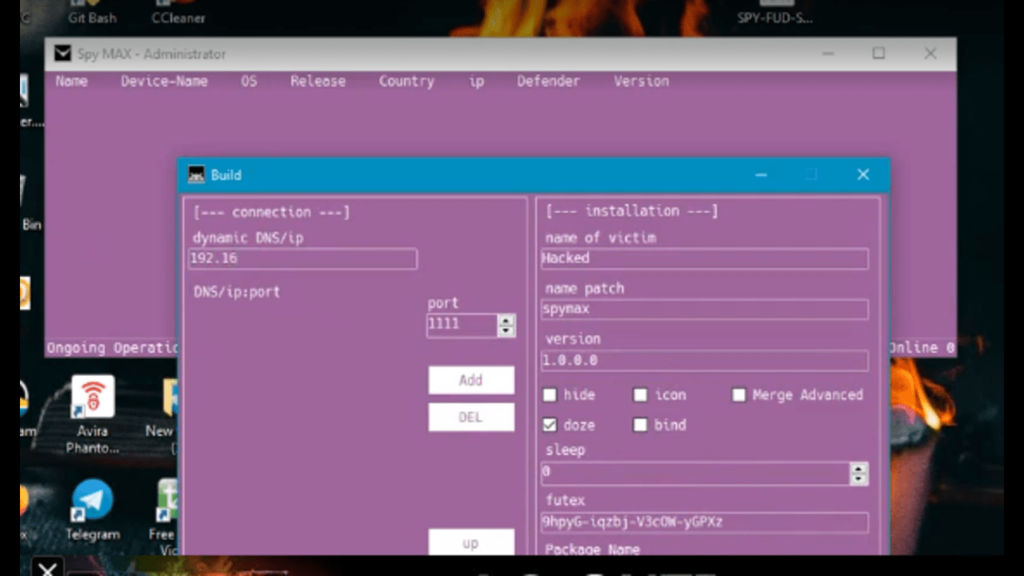Increase the sleep value with up arrow

(858, 468)
